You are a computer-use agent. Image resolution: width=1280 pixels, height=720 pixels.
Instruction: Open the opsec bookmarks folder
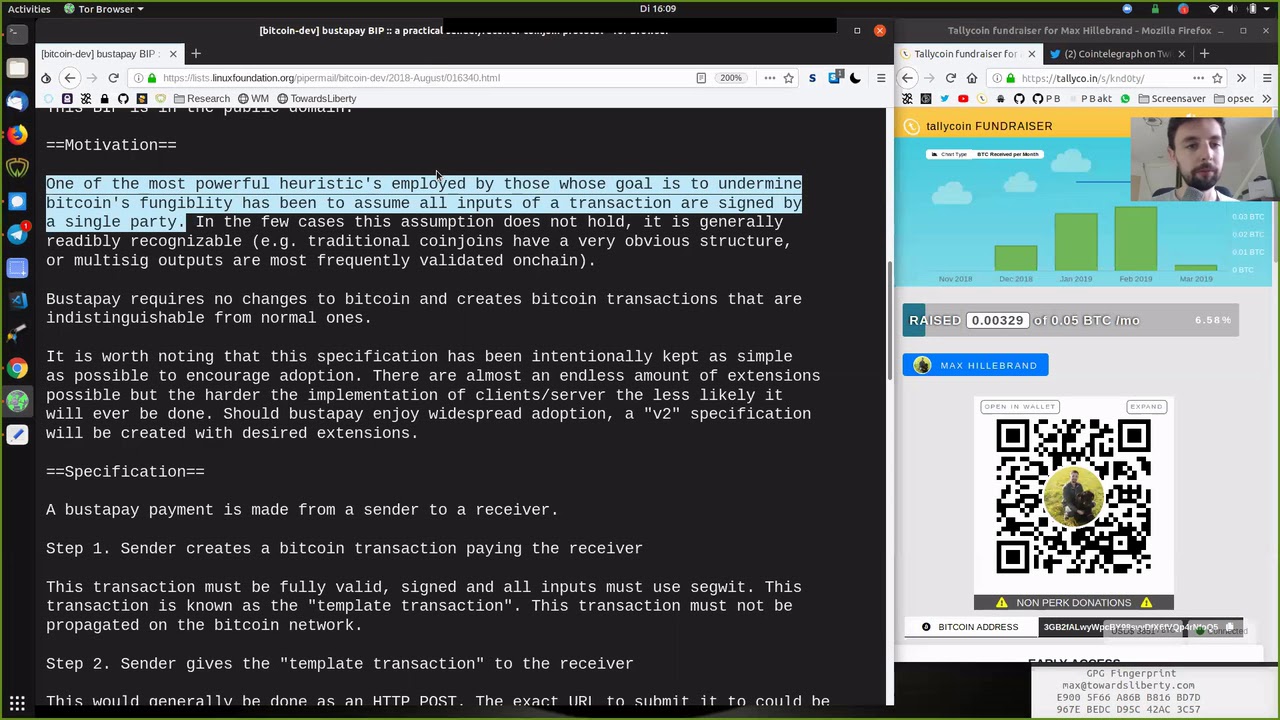[x=1233, y=99]
